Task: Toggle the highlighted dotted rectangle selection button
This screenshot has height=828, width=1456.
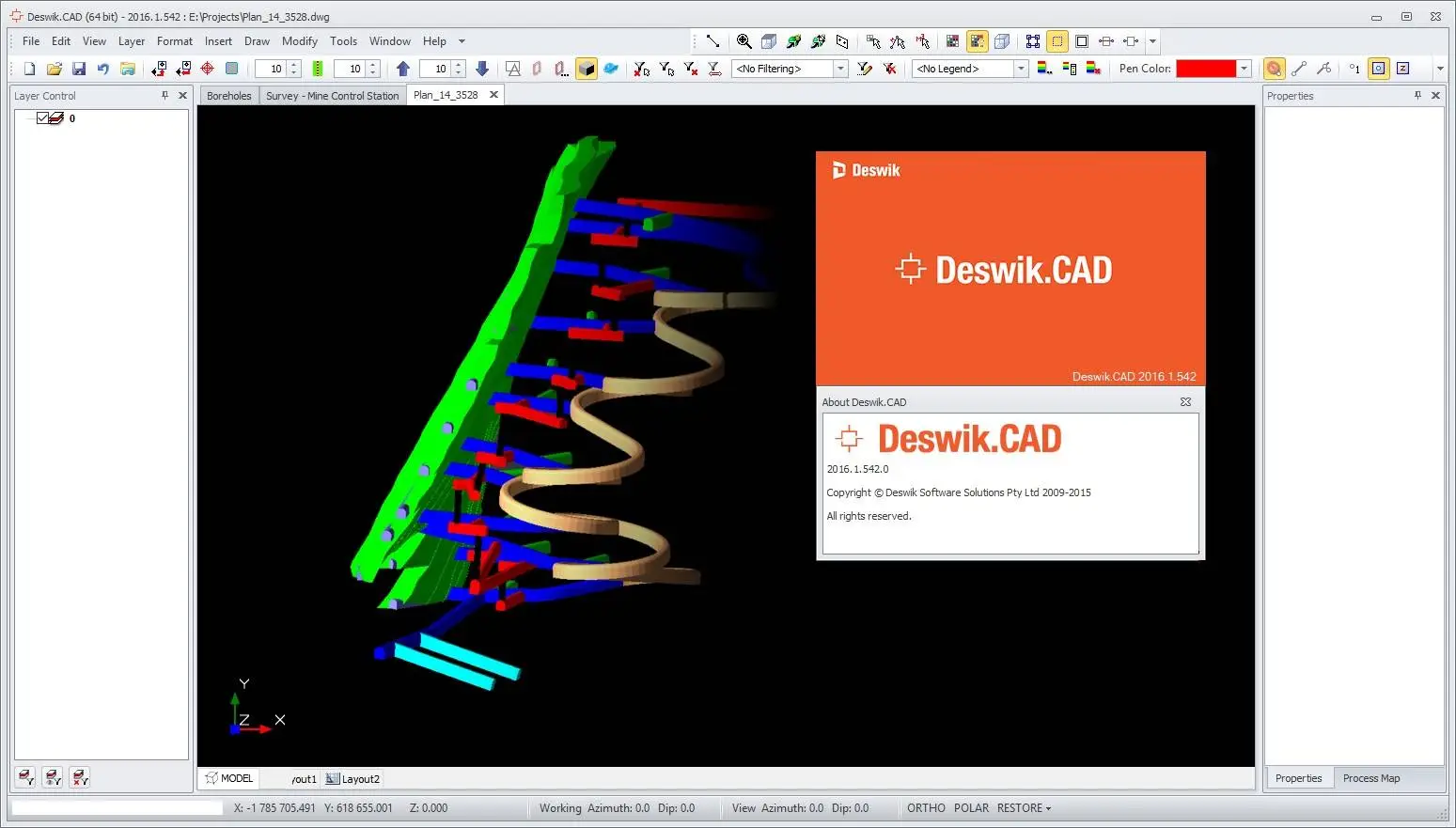Action: click(x=1057, y=41)
